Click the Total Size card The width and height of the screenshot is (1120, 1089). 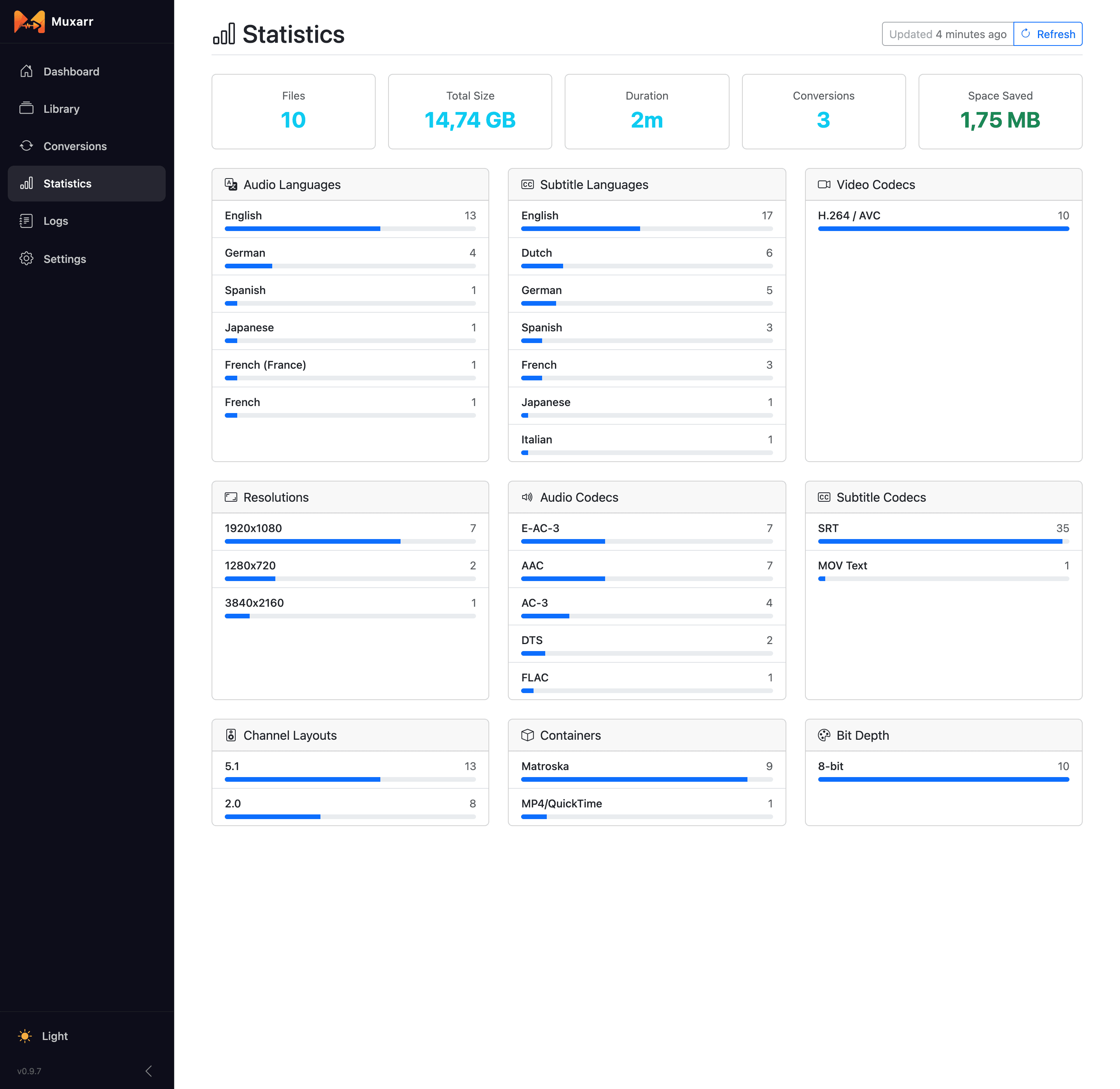[x=470, y=112]
